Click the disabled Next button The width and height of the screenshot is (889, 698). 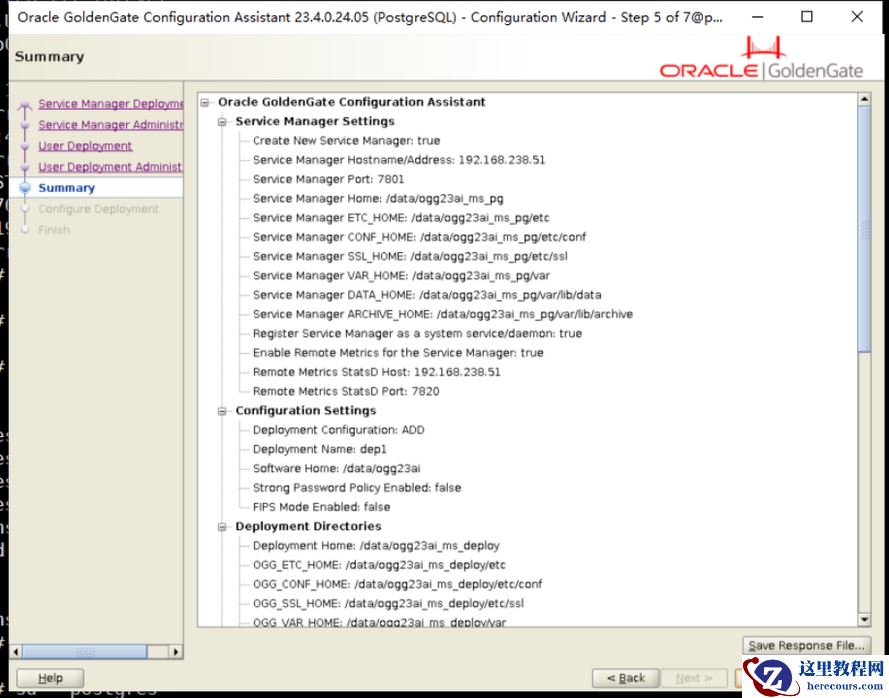[694, 678]
